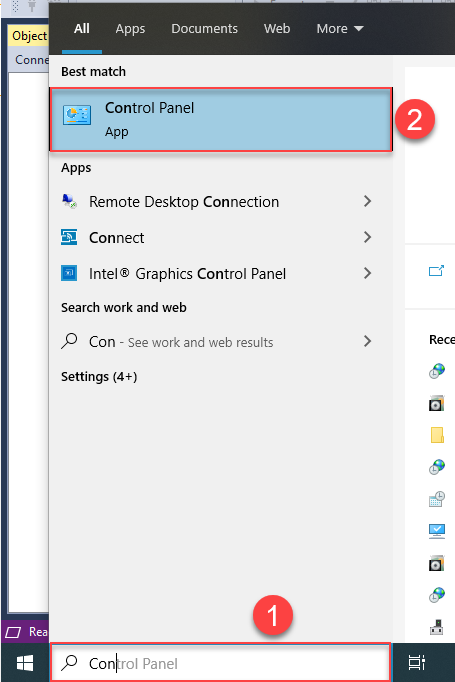Screen dimensions: 455x682
Task: Expand Remote Desktop Connection result chevron
Action: click(368, 201)
